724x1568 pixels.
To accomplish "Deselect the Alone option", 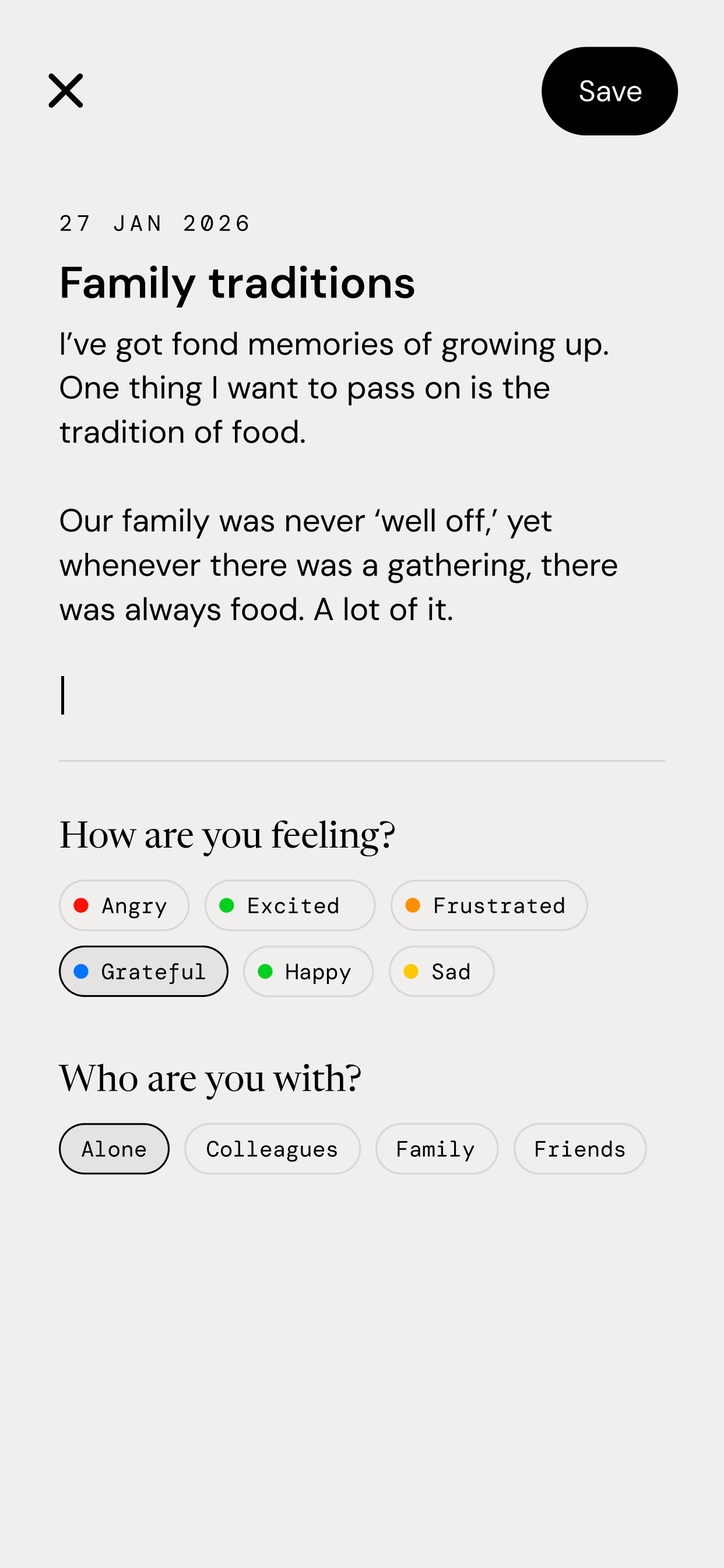I will (114, 1148).
